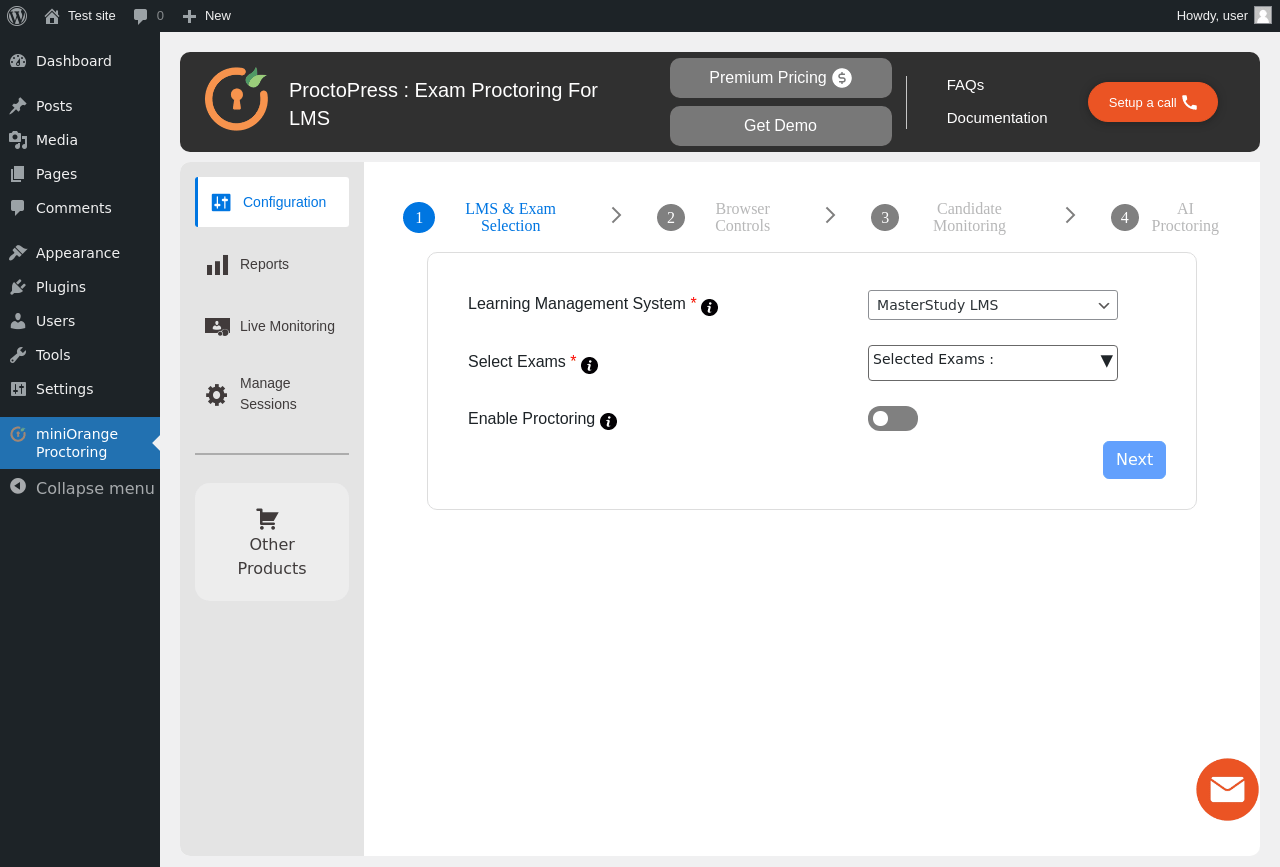Open the Other Products card

(x=272, y=542)
